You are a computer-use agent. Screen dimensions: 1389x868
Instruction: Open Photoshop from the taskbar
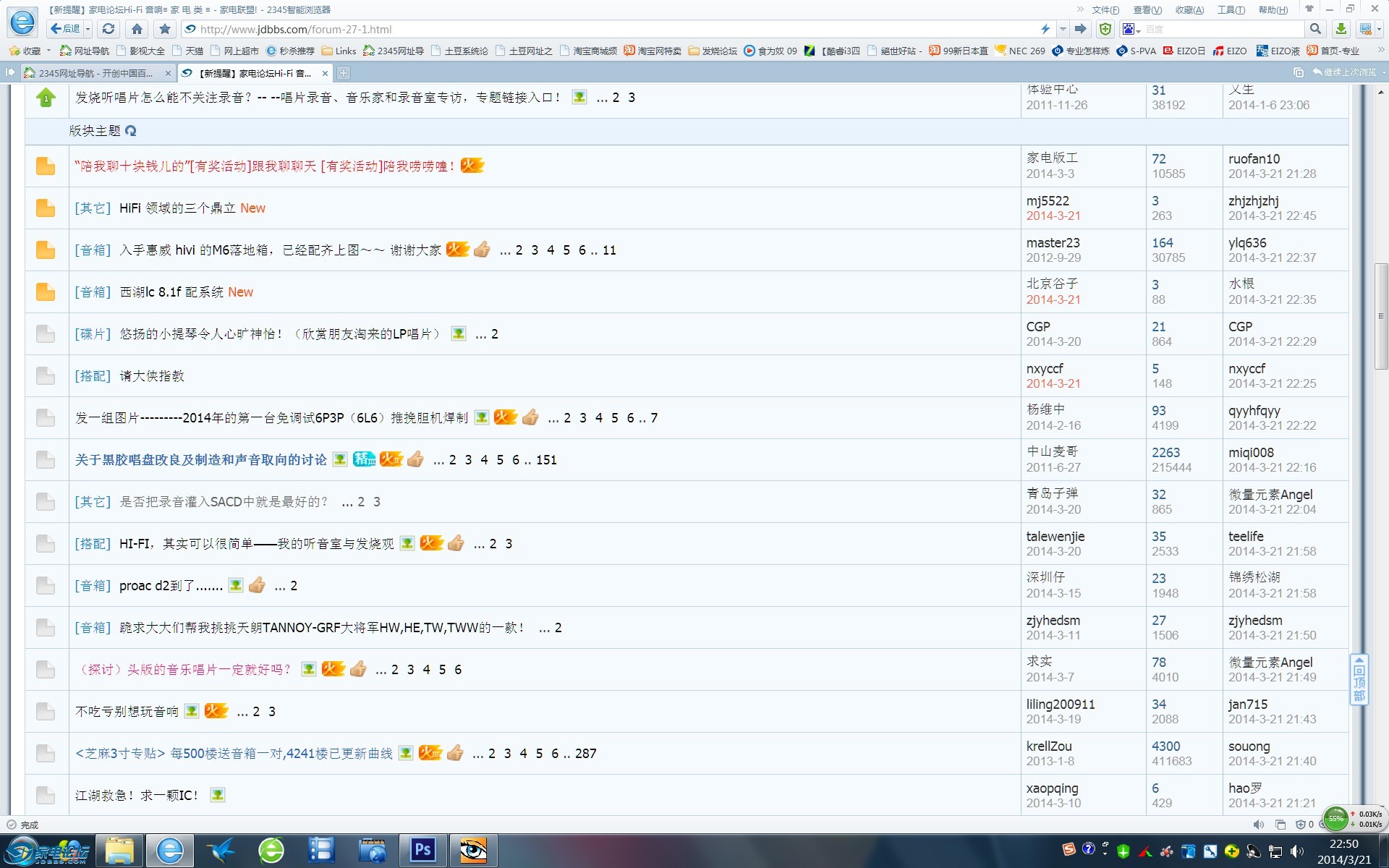[x=422, y=850]
